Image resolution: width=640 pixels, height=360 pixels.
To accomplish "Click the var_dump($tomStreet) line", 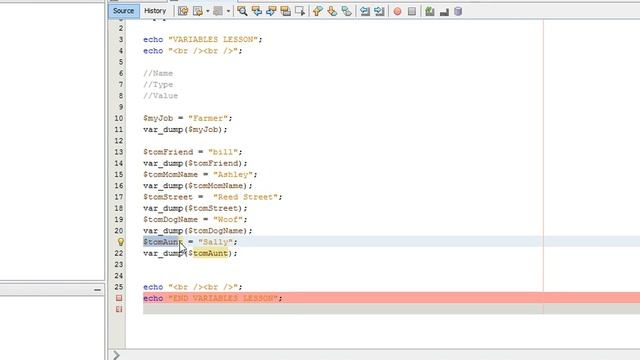I will click(195, 208).
